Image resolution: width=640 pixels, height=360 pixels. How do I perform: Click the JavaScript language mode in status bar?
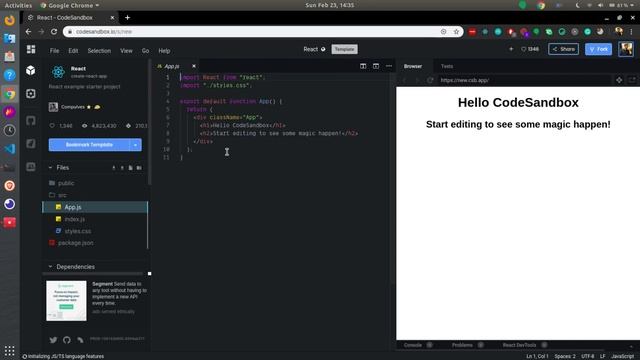point(622,356)
